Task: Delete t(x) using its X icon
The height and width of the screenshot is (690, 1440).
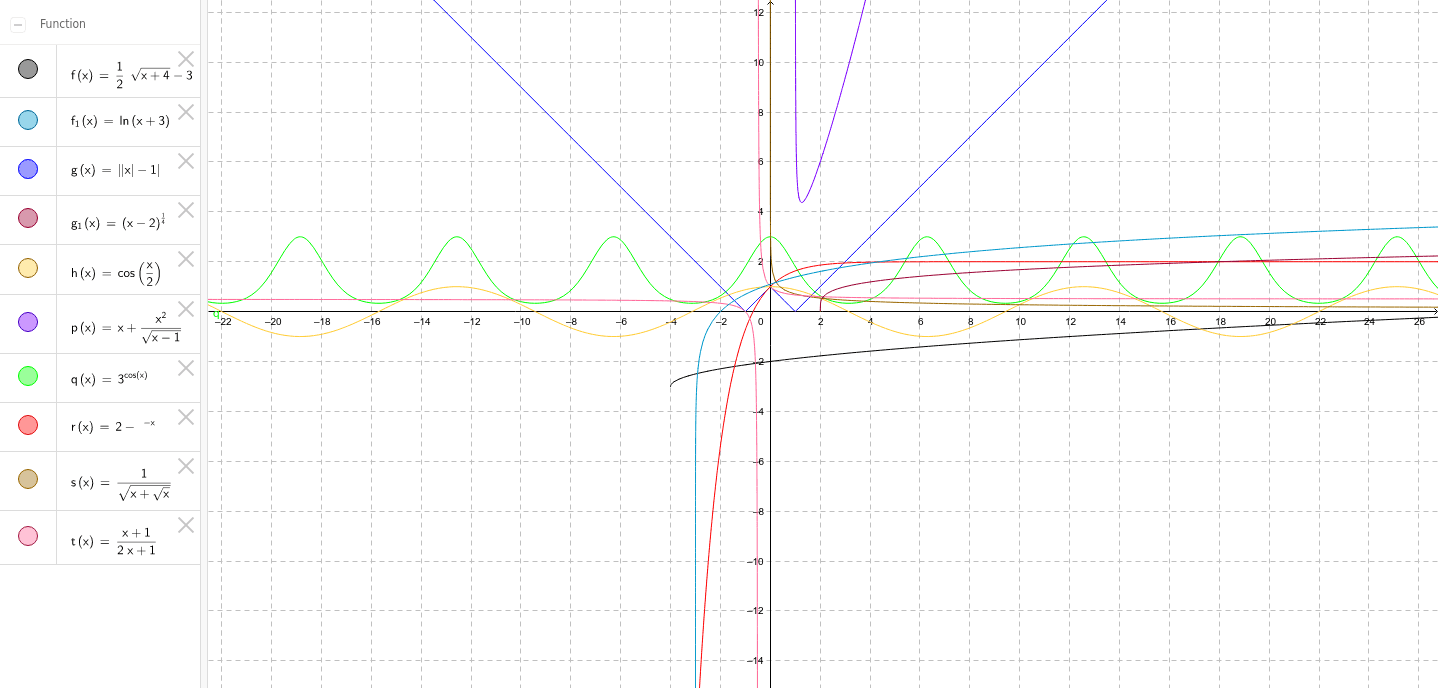Action: pyautogui.click(x=186, y=525)
